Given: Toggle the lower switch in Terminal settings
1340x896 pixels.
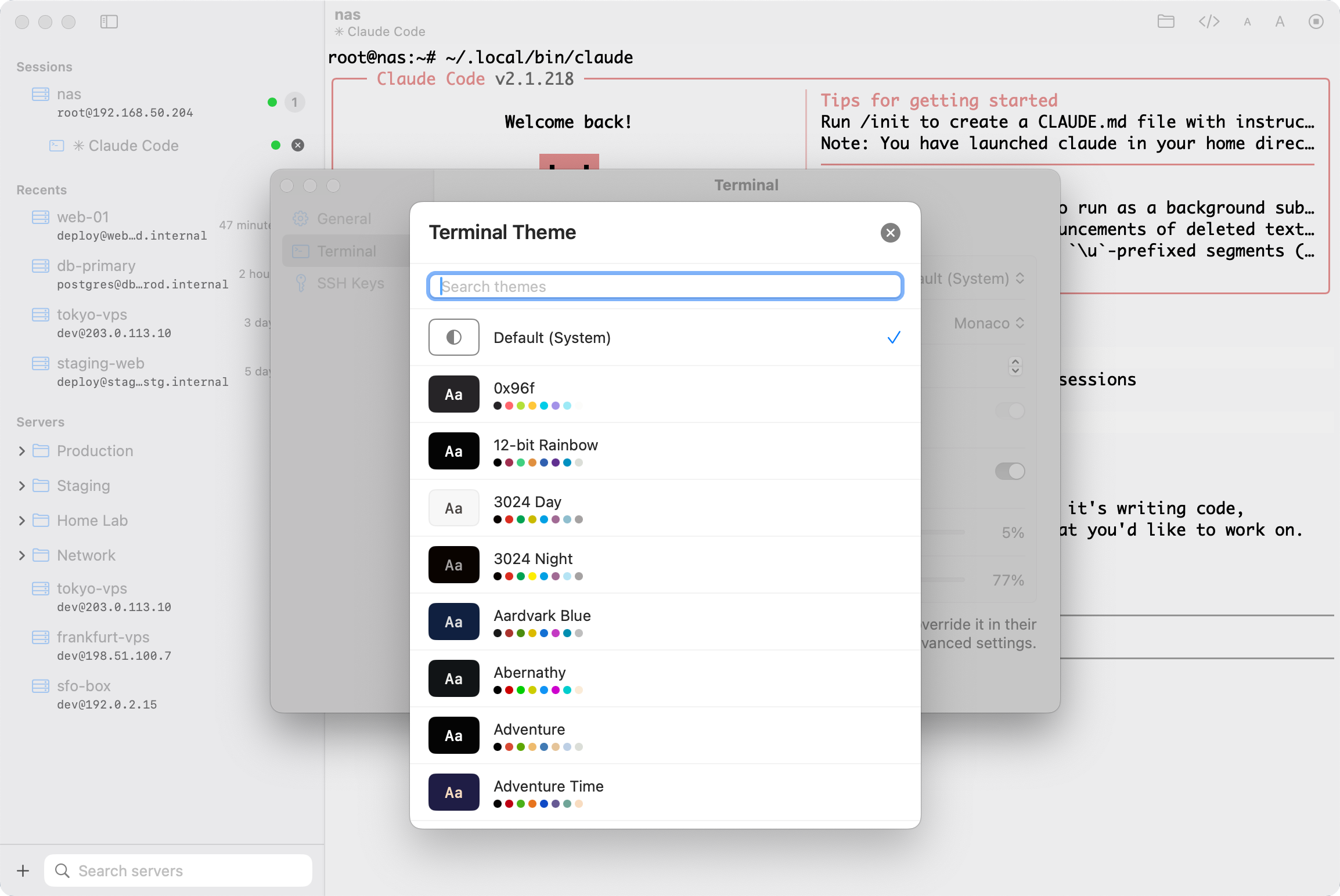Looking at the screenshot, I should (1010, 471).
